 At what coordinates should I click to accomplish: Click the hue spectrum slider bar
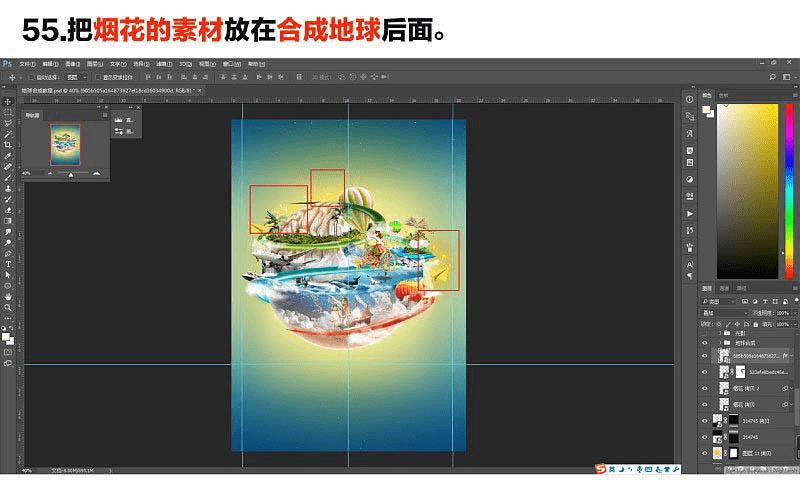[789, 191]
